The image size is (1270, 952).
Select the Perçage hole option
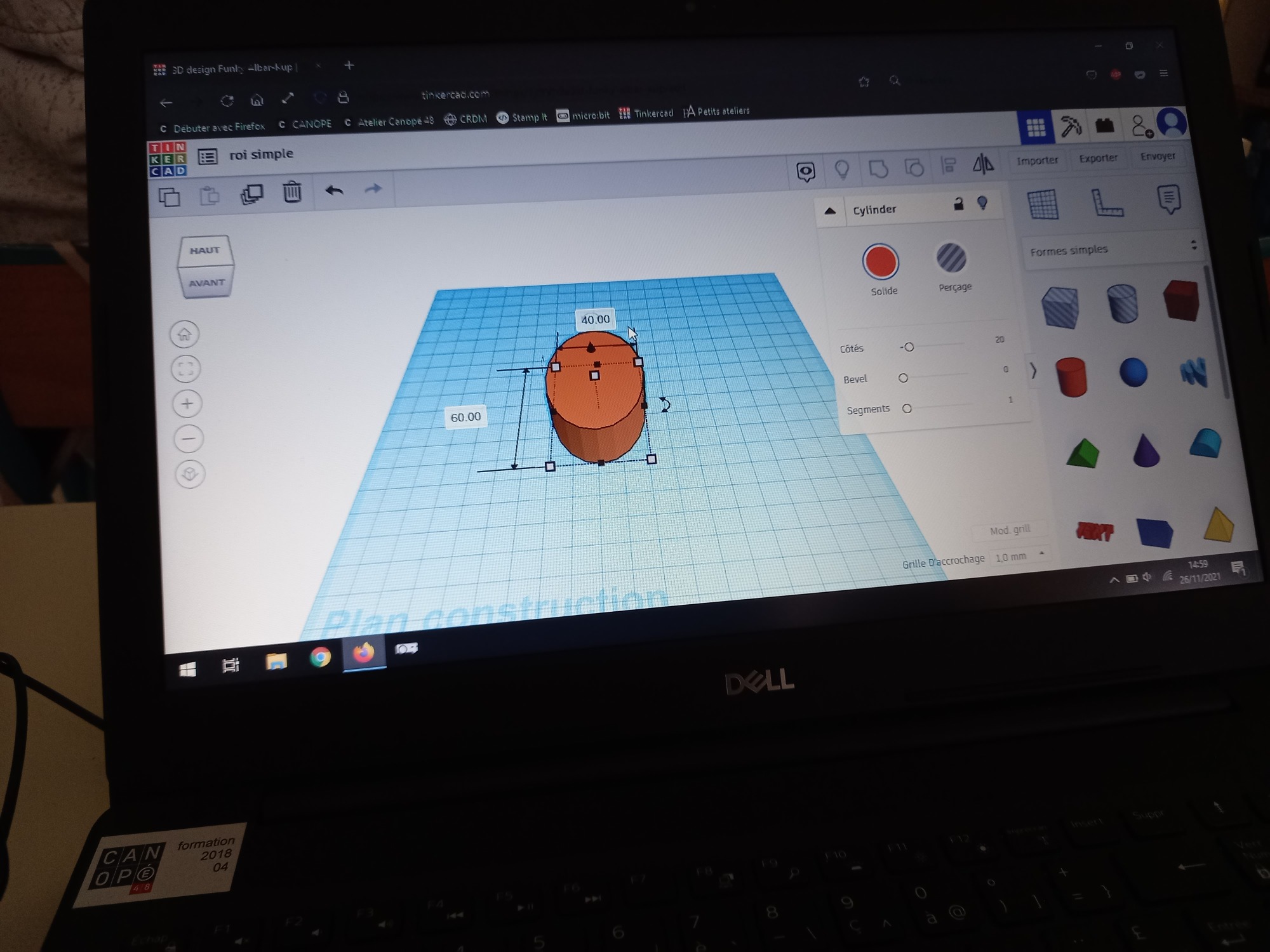click(x=951, y=258)
